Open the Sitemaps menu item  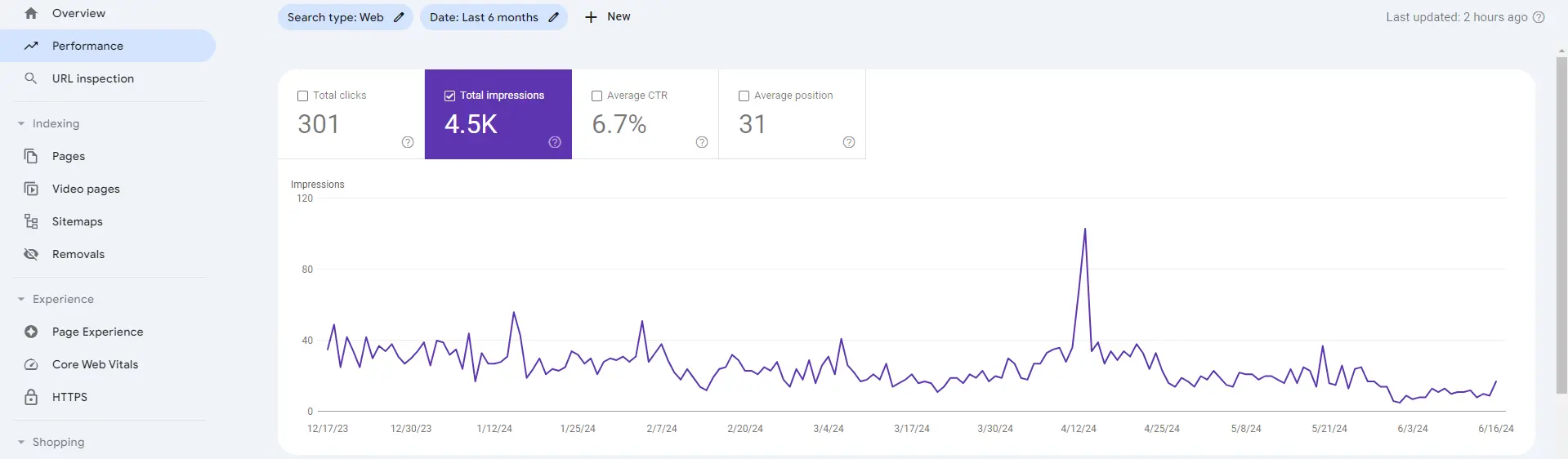coord(108,221)
